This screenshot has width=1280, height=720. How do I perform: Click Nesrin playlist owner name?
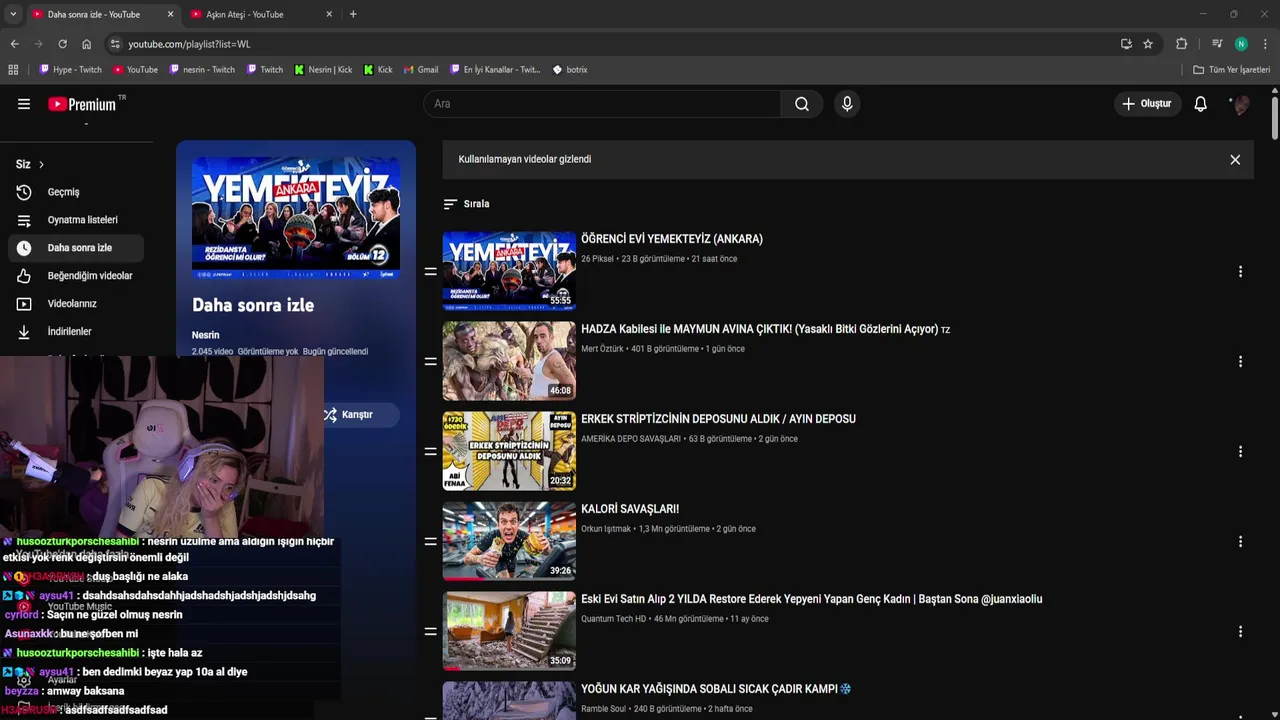tap(205, 335)
